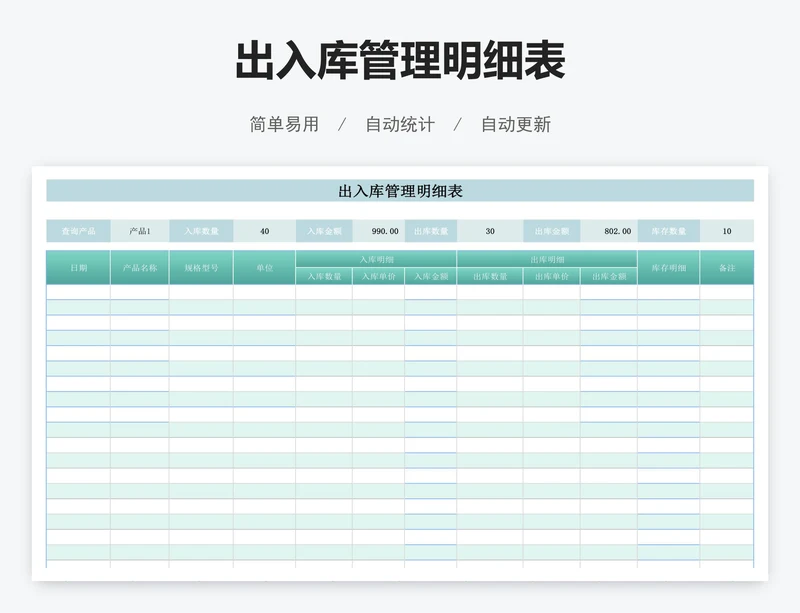Click the 出库明细 group header

click(x=547, y=259)
